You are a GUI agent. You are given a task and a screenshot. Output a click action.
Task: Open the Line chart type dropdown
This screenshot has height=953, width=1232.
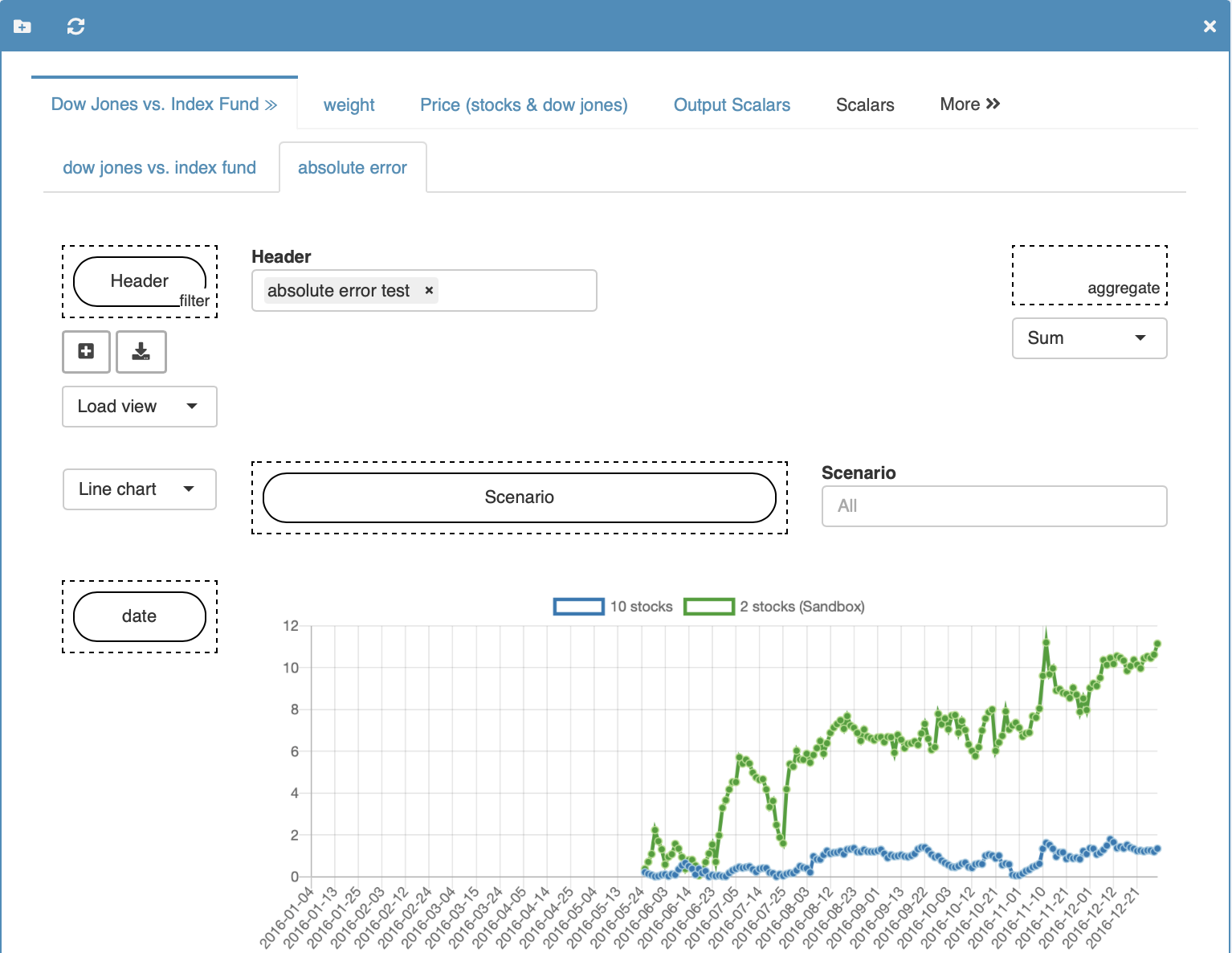pos(140,489)
